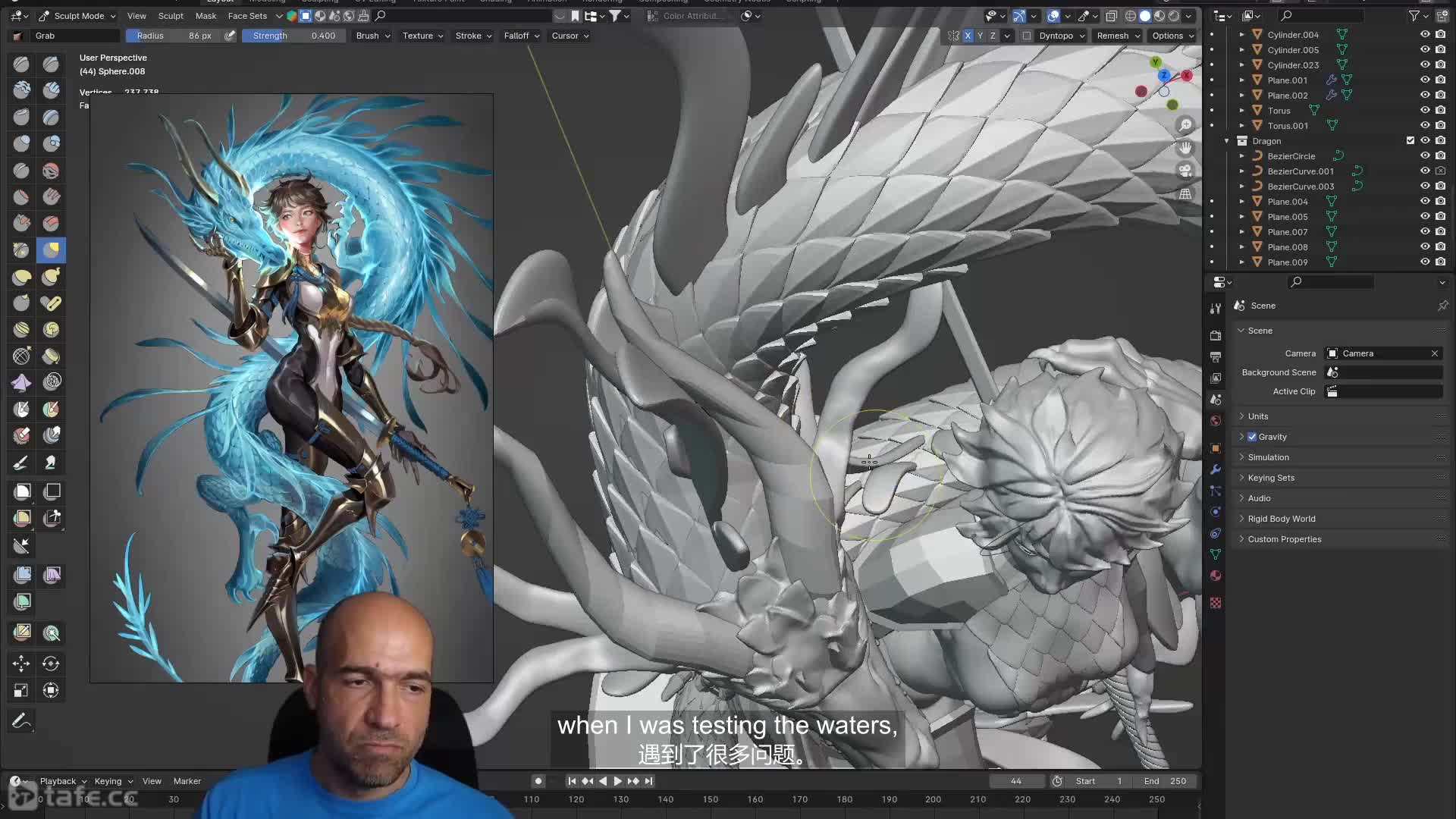Jump to the timeline end frame
The width and height of the screenshot is (1456, 819).
[x=648, y=781]
